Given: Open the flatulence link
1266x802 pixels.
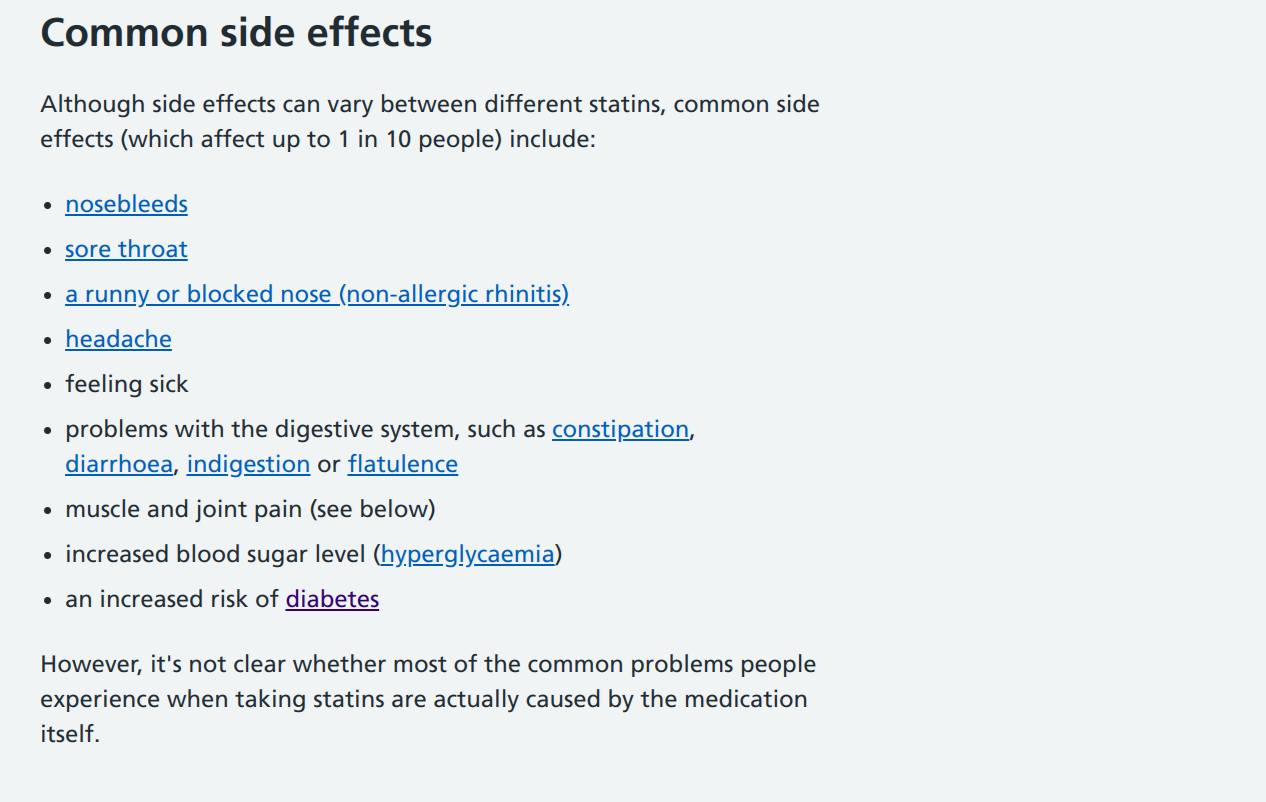Looking at the screenshot, I should [x=403, y=464].
